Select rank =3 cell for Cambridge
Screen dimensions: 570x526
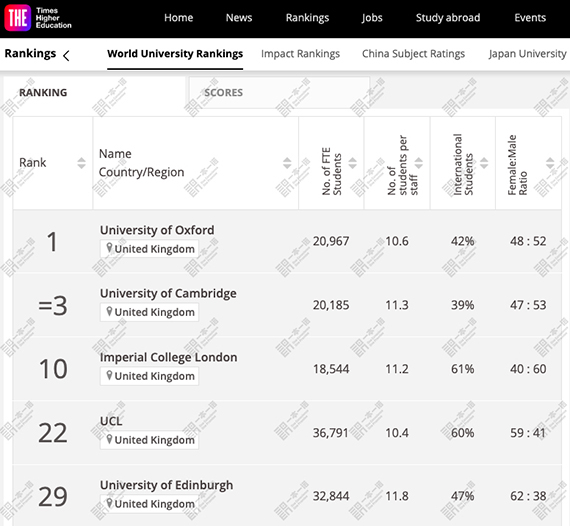(53, 306)
